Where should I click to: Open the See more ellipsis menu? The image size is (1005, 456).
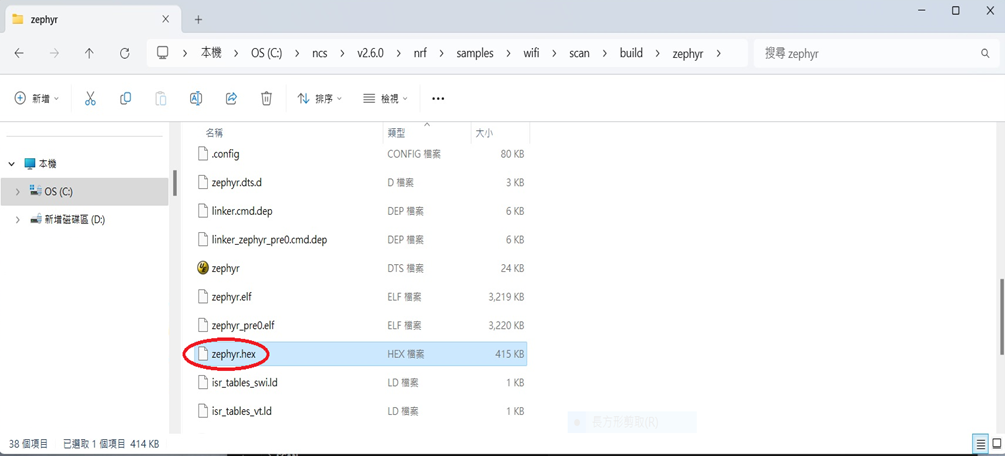[x=438, y=98]
